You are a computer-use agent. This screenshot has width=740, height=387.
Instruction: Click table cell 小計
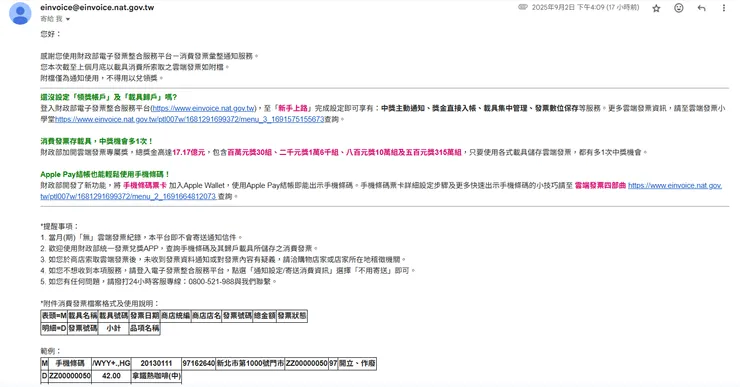113,328
